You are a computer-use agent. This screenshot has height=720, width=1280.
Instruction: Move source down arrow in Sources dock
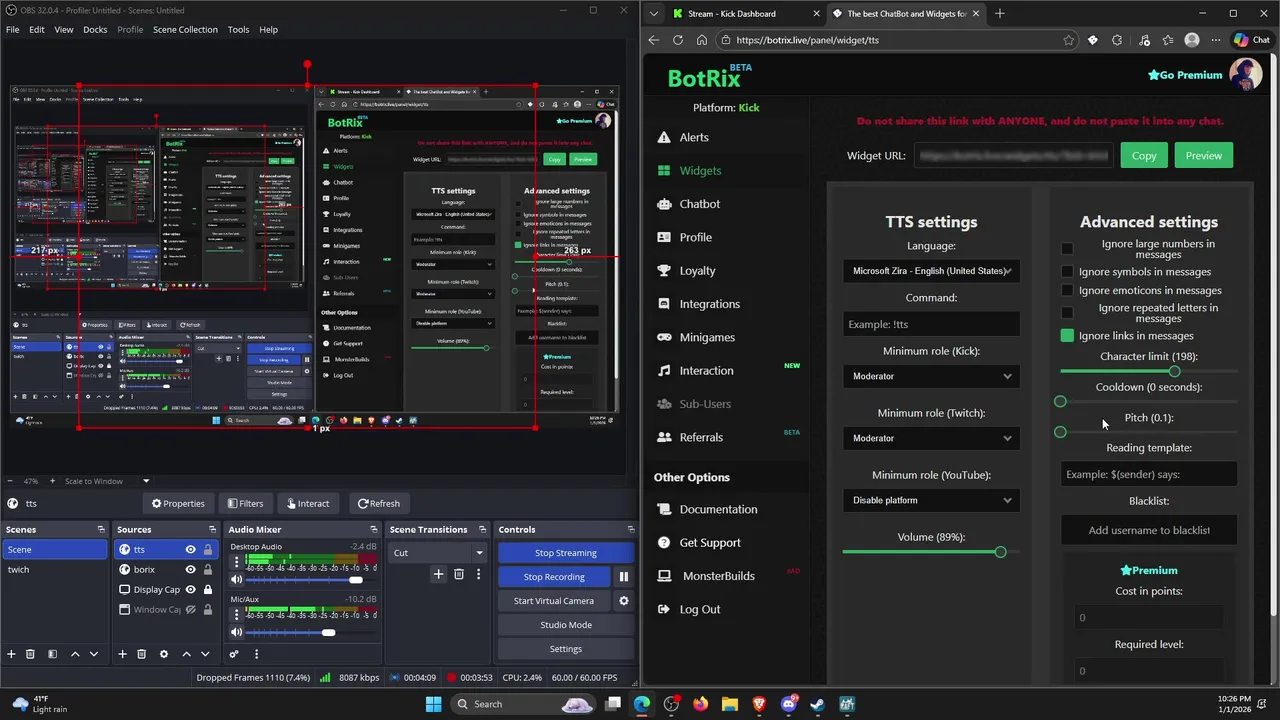coord(205,654)
